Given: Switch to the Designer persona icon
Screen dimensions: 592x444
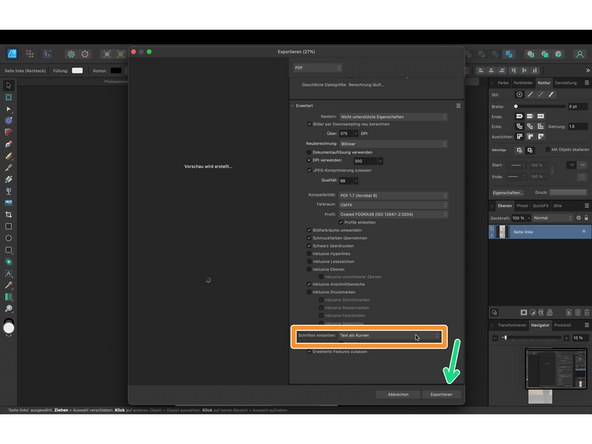Looking at the screenshot, I should coord(12,54).
